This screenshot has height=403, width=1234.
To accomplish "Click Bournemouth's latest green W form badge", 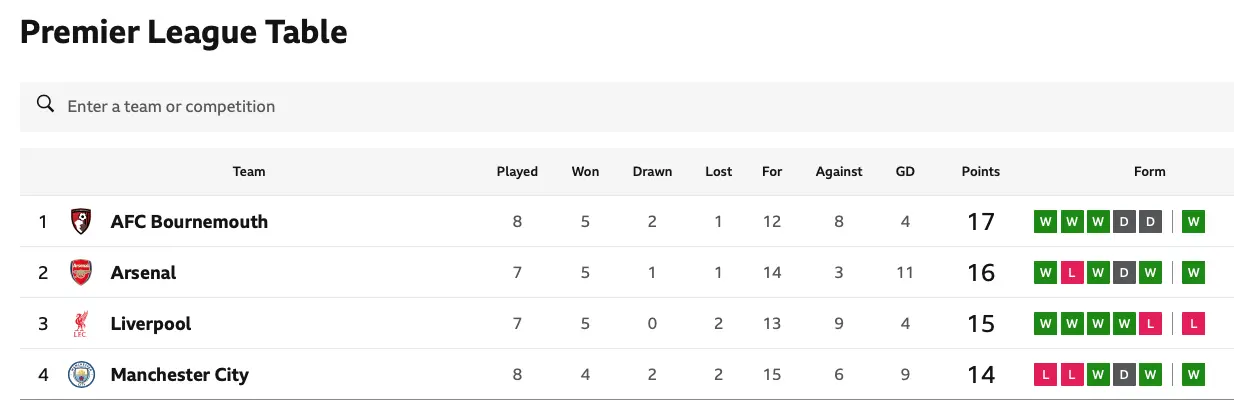I will tap(1193, 221).
